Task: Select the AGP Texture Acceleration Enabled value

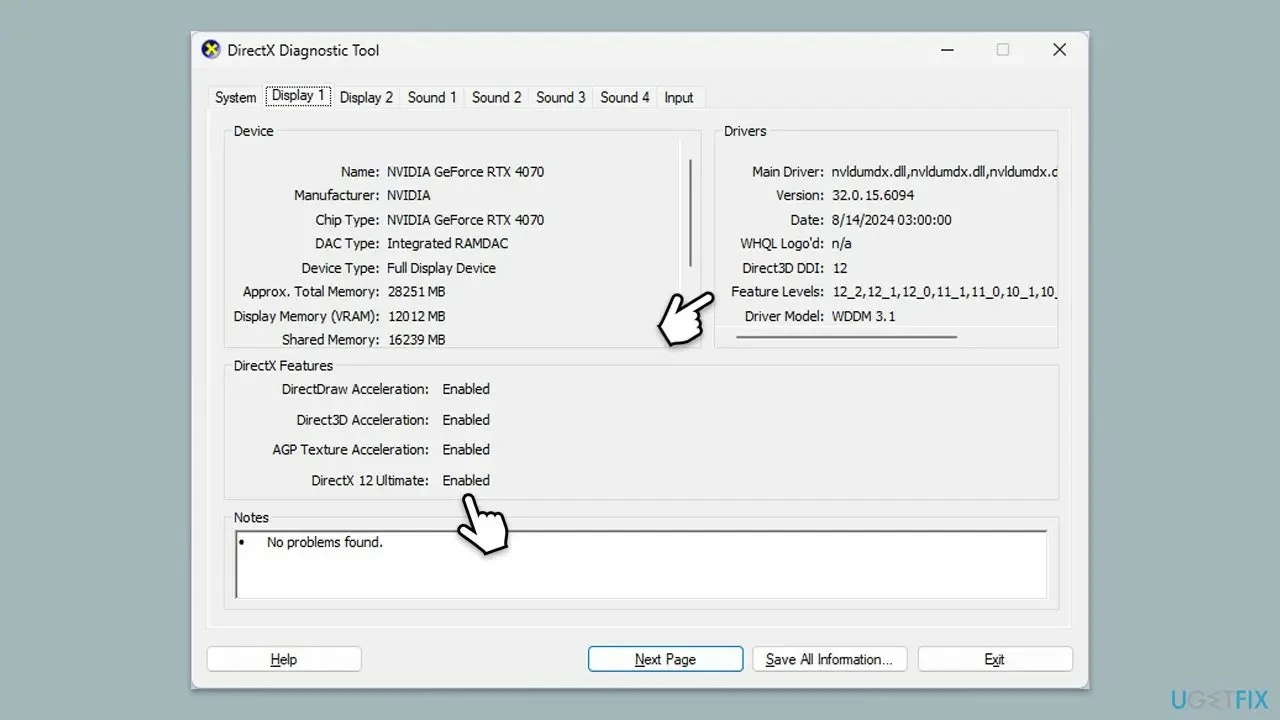Action: [466, 450]
